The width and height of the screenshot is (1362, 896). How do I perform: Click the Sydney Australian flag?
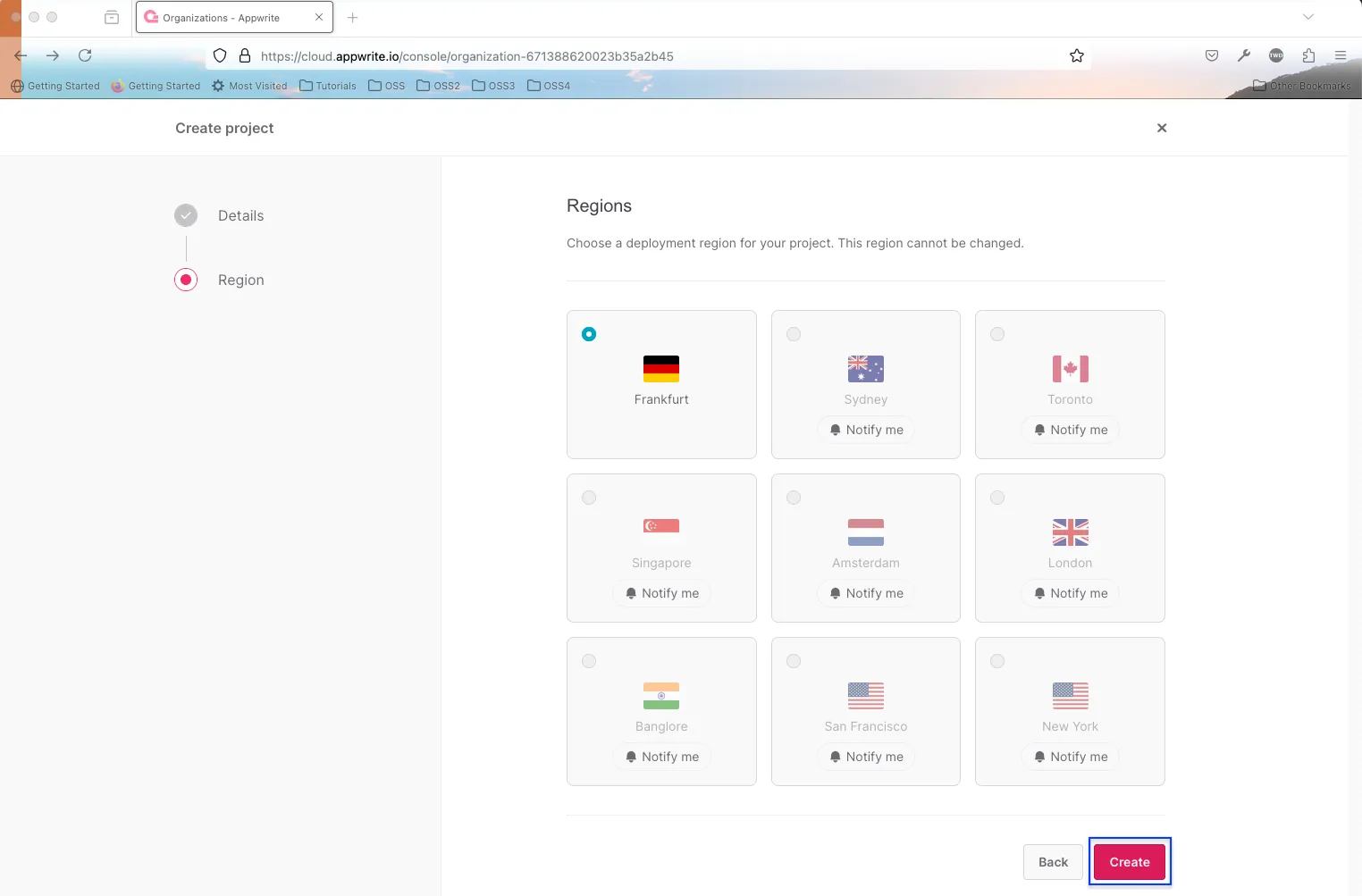point(866,369)
